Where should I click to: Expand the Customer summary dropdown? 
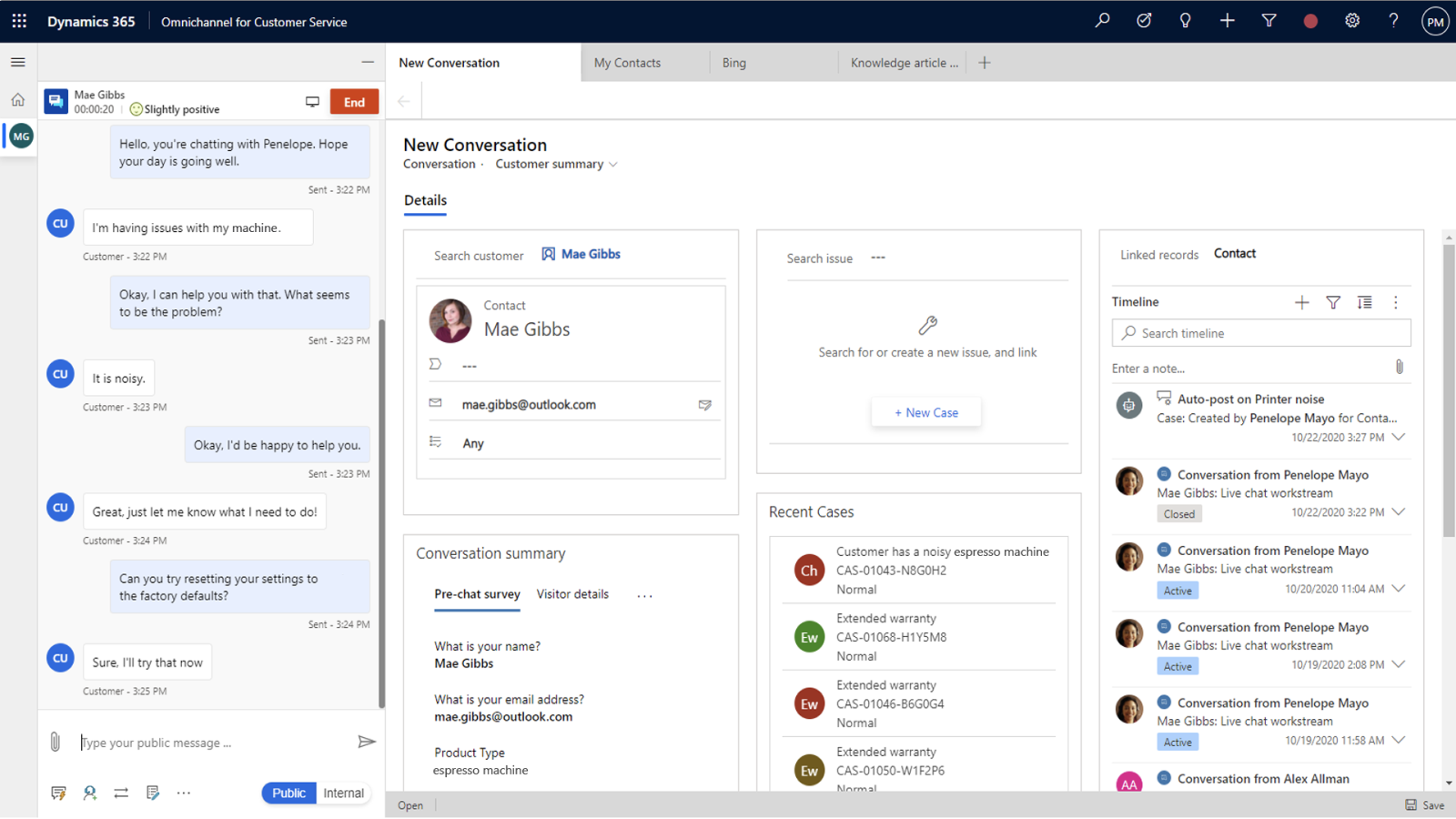pyautogui.click(x=556, y=164)
